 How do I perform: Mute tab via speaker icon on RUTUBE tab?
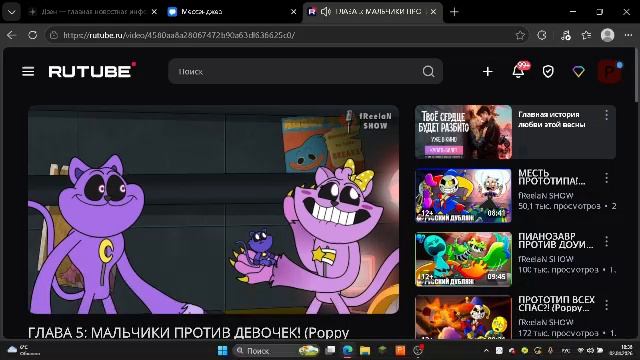click(325, 11)
